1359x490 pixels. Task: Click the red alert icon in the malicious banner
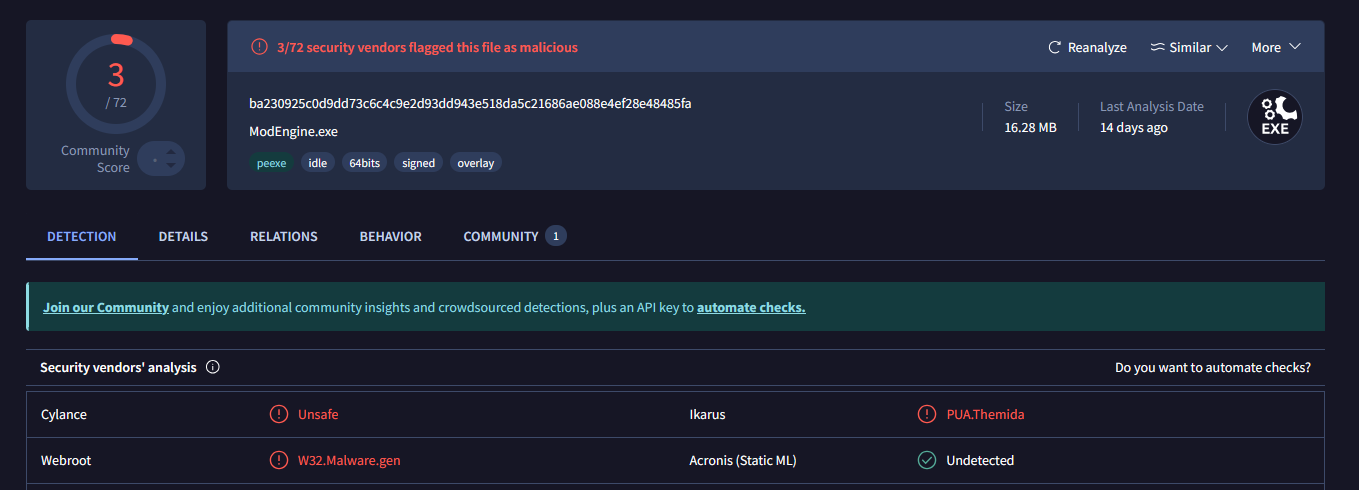pos(259,47)
